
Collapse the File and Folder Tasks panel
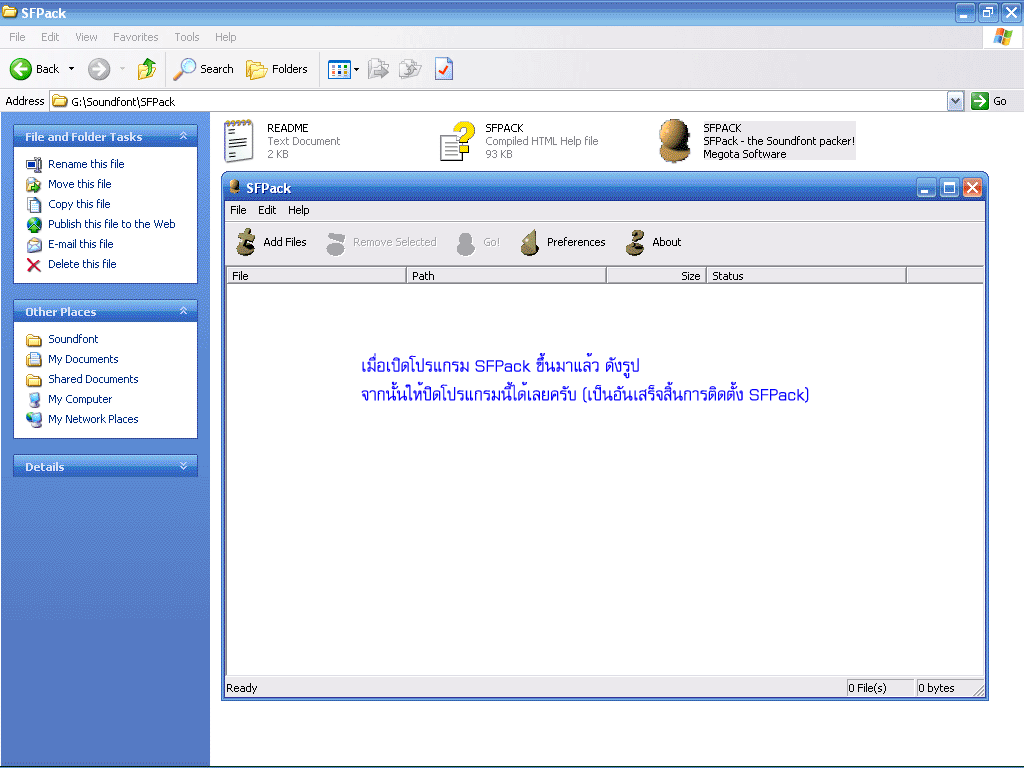click(x=184, y=136)
